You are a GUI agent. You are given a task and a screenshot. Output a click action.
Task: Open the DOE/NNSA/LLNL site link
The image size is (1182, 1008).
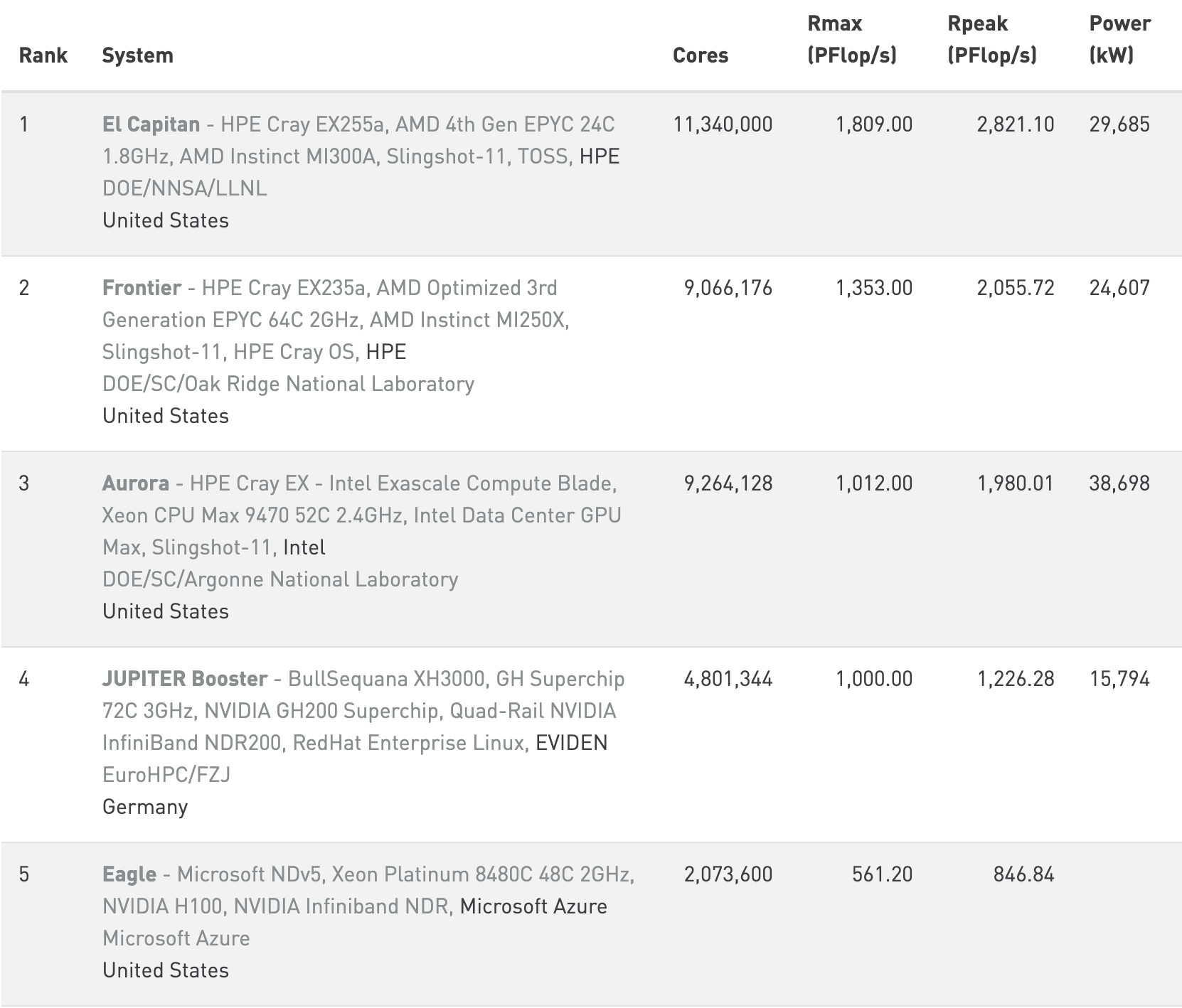(x=185, y=188)
